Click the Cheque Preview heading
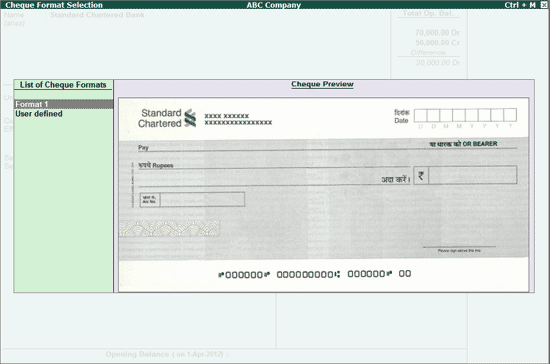 point(322,84)
